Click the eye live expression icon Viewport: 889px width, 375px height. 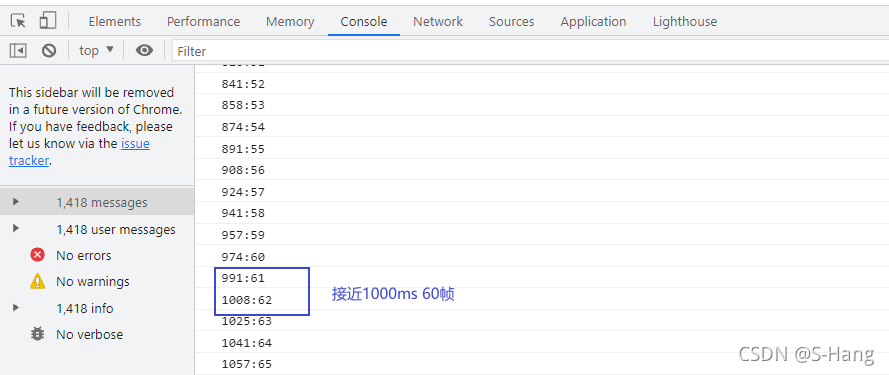point(144,51)
